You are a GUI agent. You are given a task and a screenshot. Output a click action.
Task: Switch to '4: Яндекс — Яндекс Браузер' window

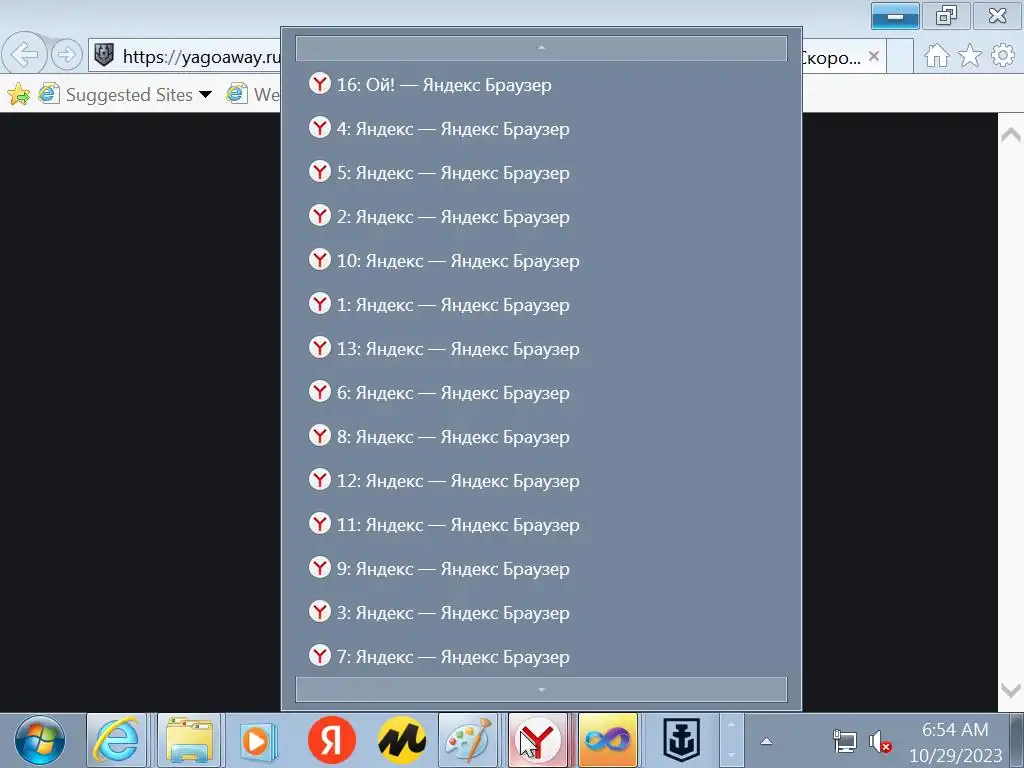(x=541, y=129)
